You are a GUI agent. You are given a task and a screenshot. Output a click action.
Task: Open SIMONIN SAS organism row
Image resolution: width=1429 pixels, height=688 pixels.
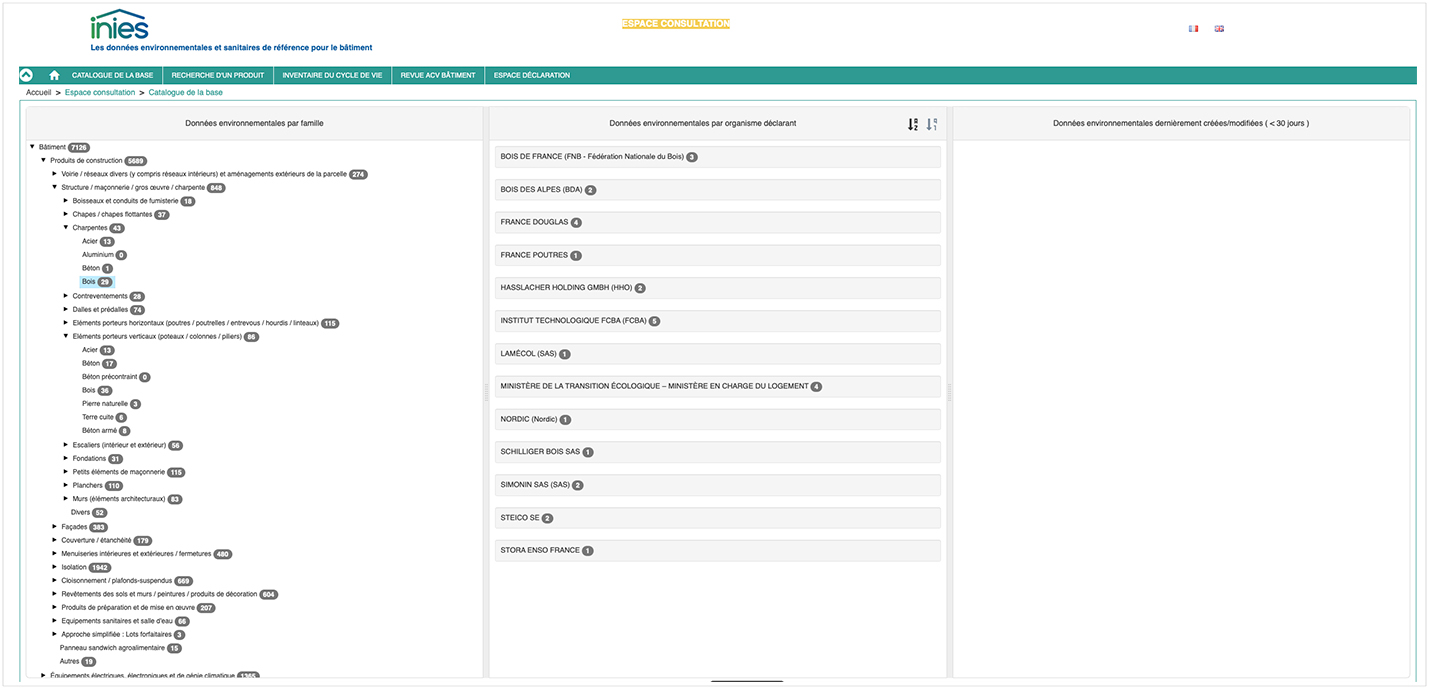click(718, 485)
